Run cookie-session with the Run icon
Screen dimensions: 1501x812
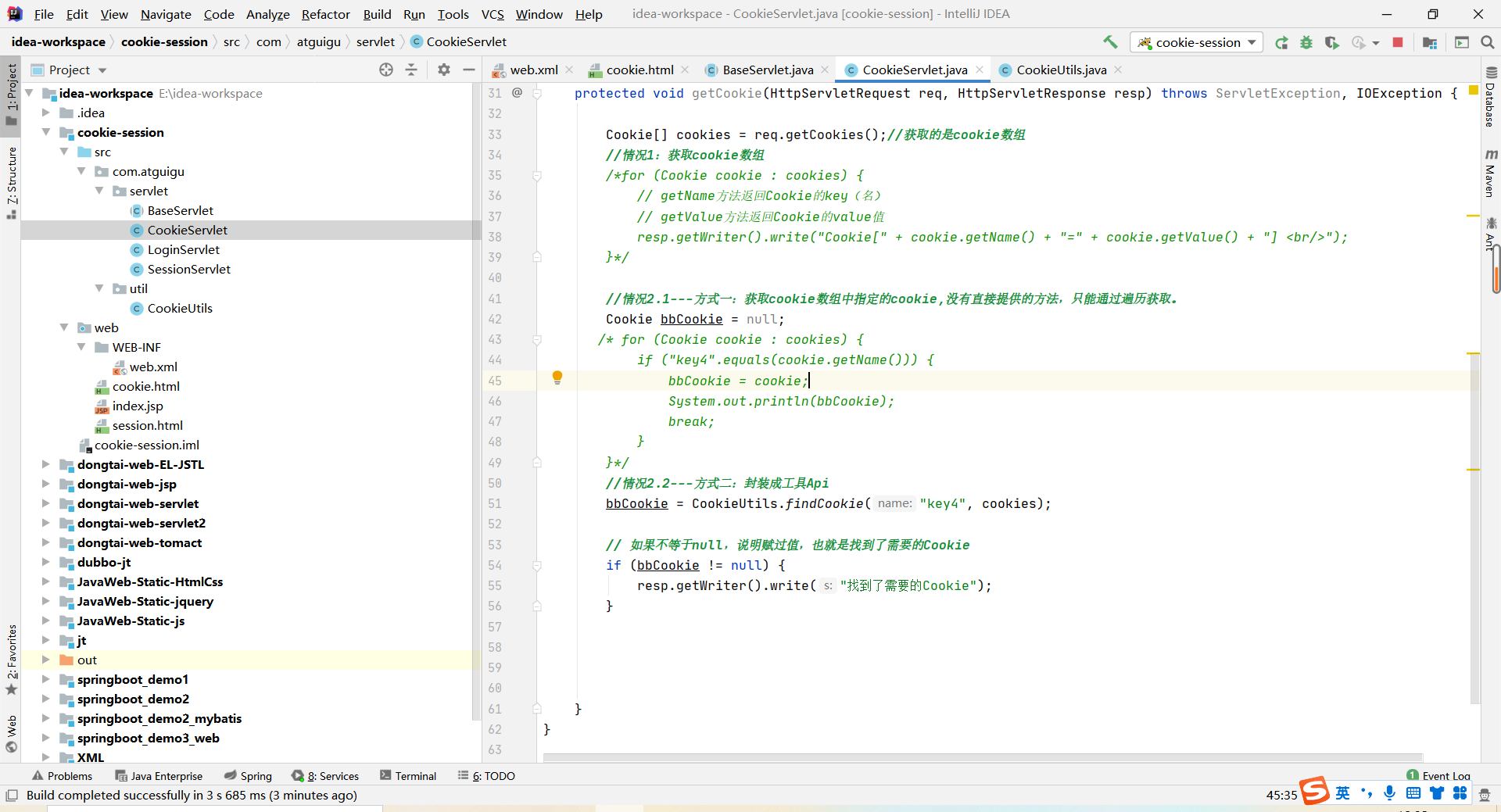[1281, 43]
